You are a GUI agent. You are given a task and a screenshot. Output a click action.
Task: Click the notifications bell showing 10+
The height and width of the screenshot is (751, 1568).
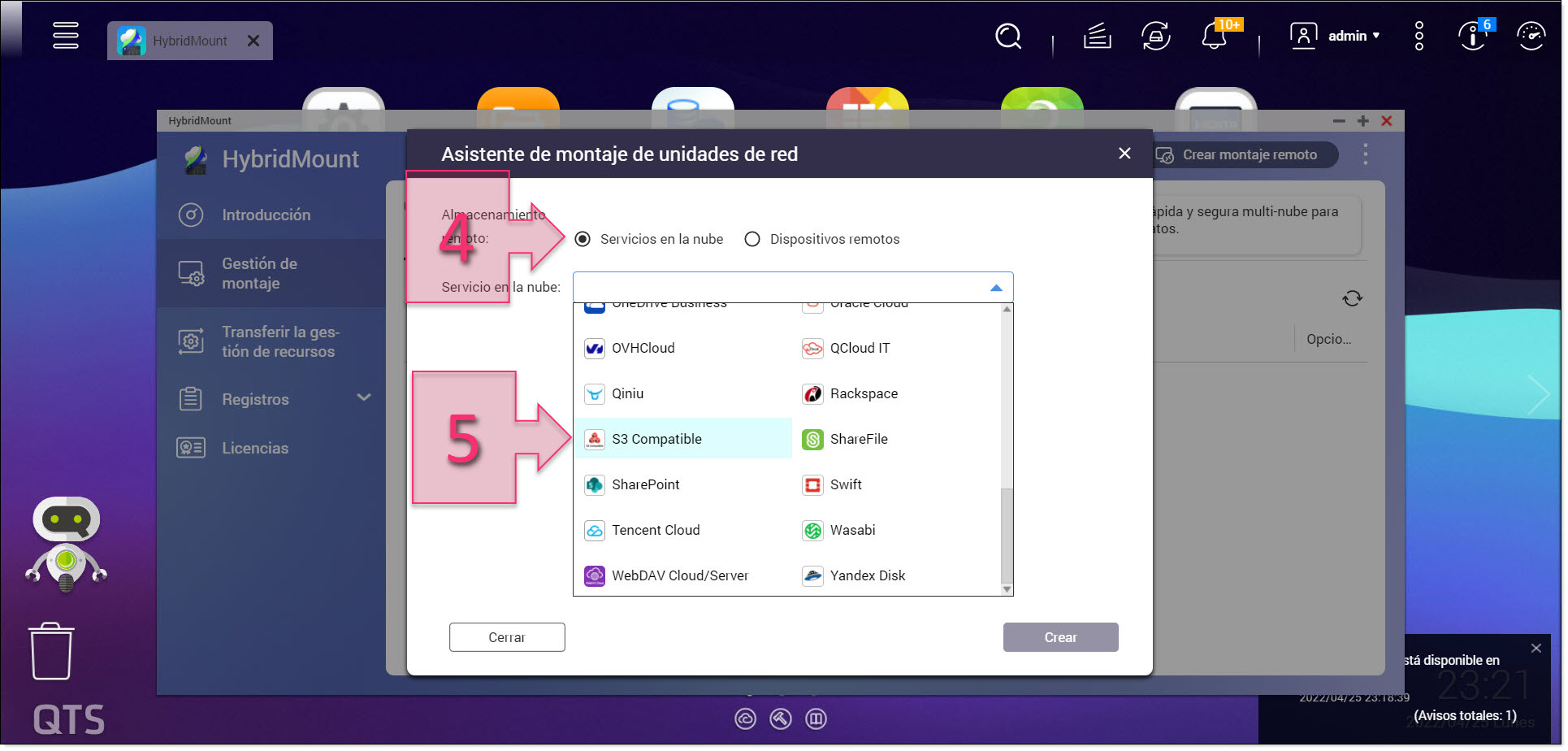[x=1214, y=36]
